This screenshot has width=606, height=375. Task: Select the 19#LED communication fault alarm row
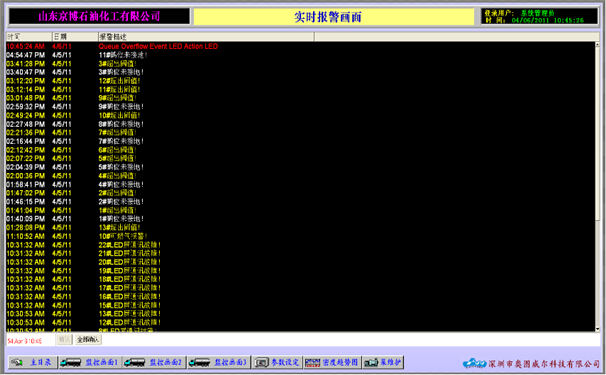point(300,271)
